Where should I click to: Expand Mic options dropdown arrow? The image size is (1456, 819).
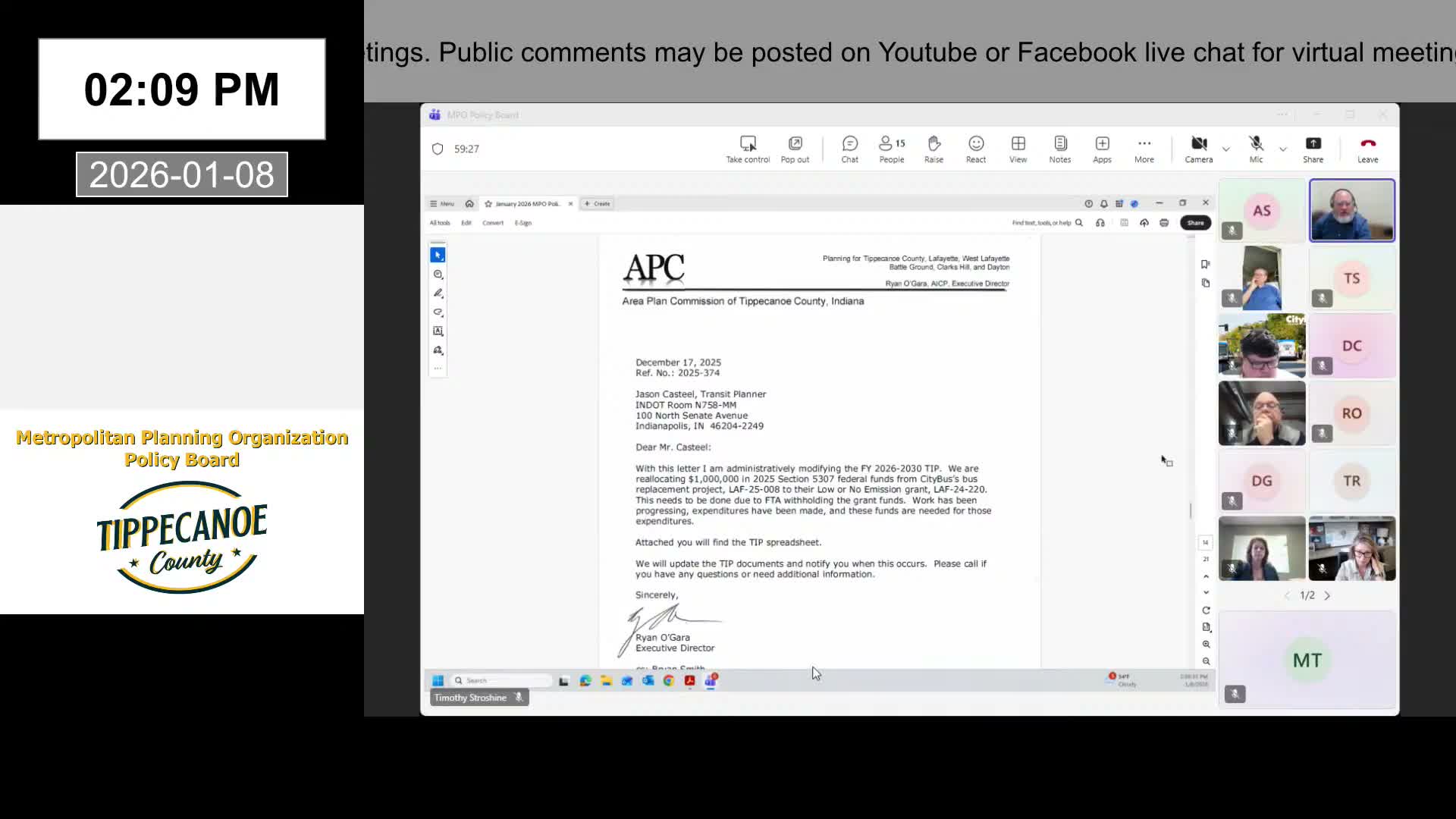point(1282,149)
